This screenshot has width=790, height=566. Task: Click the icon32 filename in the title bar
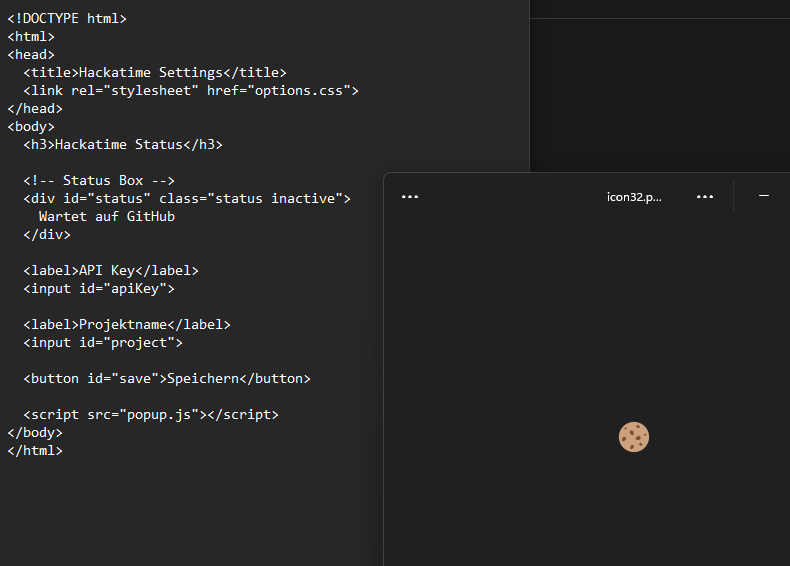click(634, 197)
